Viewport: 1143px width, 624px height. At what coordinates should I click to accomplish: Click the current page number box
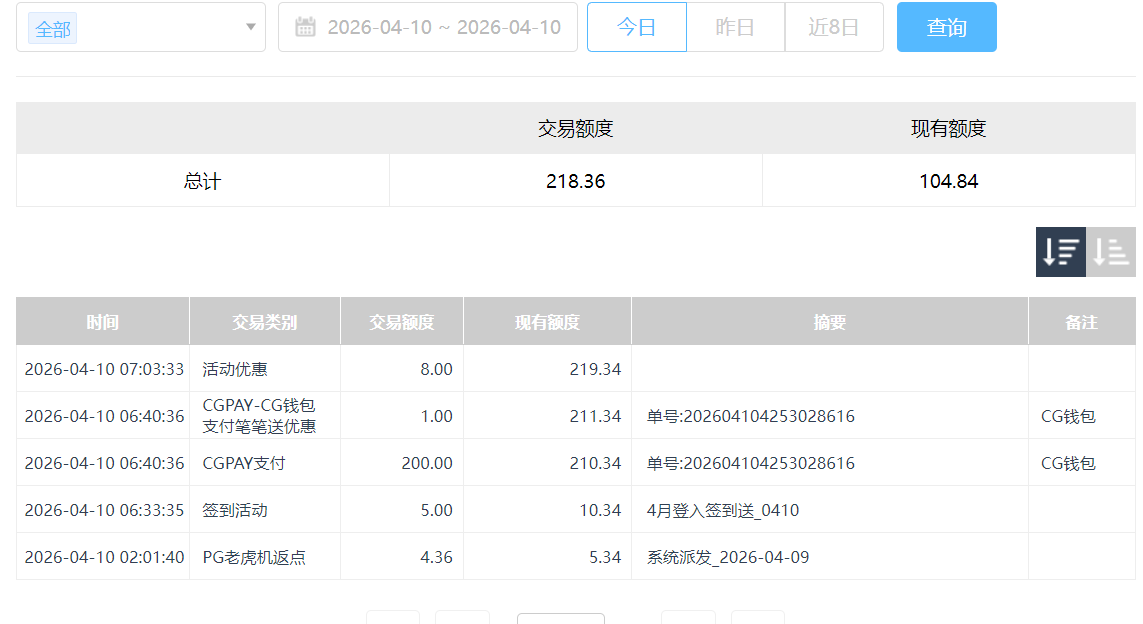560,618
